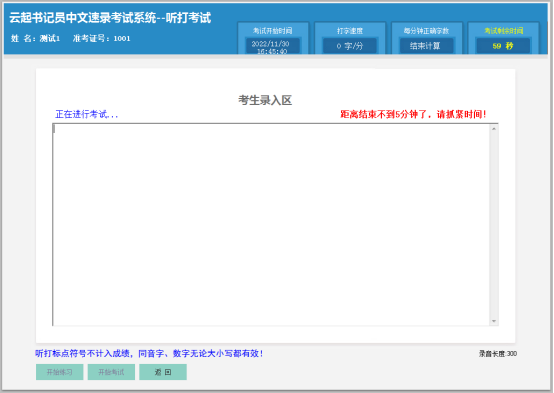The width and height of the screenshot is (554, 393).
Task: Click the text area scrollbar up arrow
Action: click(x=494, y=129)
